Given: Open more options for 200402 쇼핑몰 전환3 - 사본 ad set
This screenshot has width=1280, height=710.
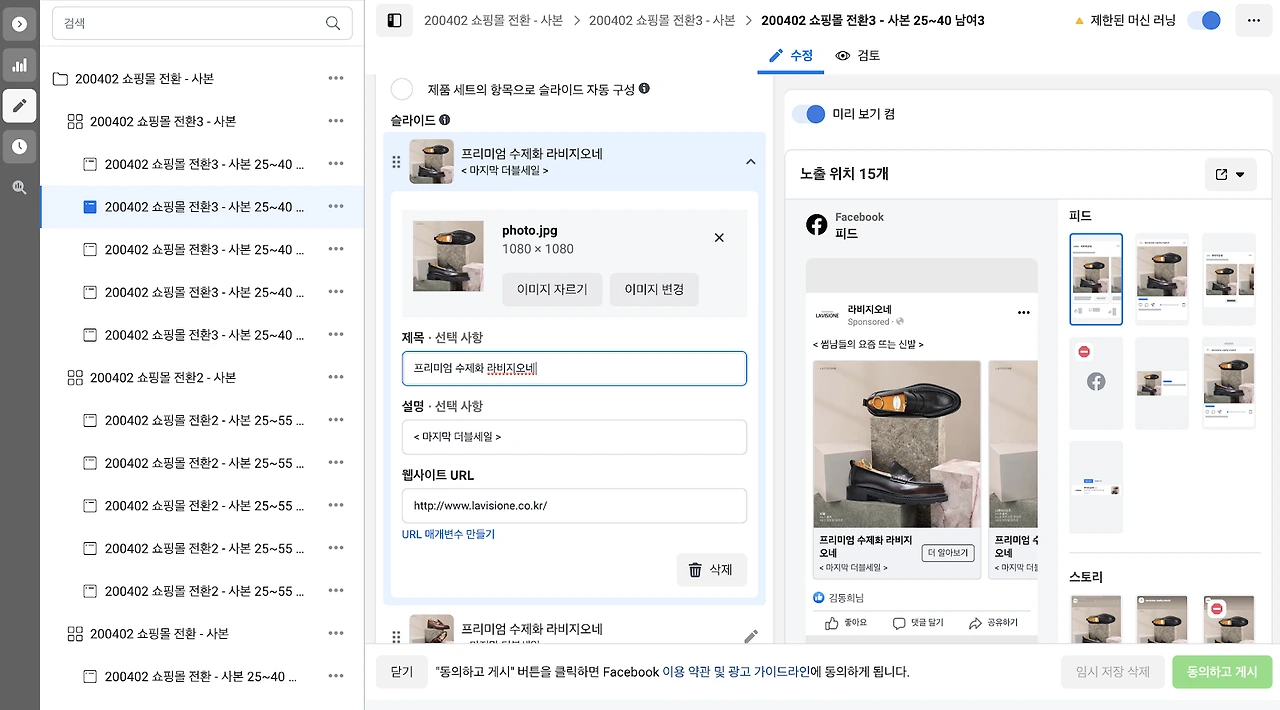Looking at the screenshot, I should [336, 121].
